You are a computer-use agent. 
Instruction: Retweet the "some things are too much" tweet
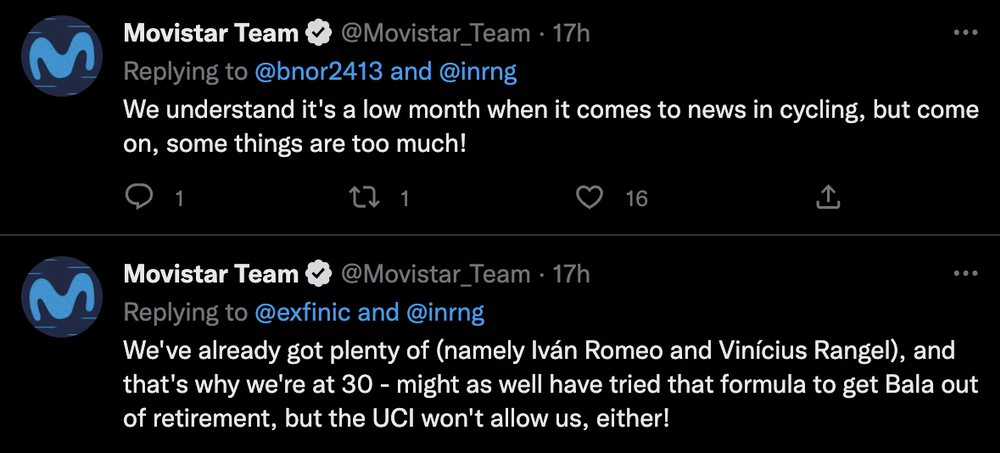[x=365, y=198]
